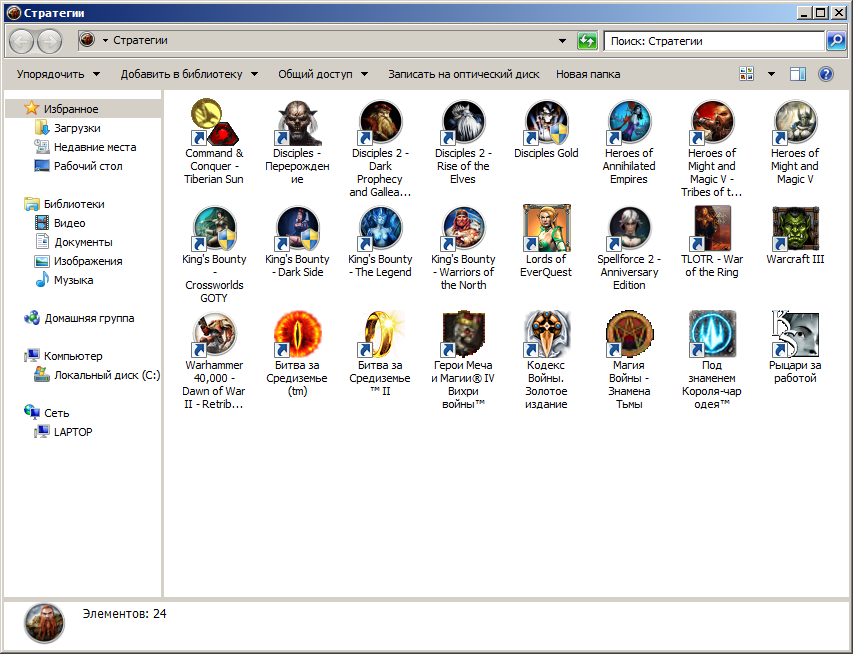Viewport: 853px width, 654px height.
Task: Open the Документы library
Action: click(x=83, y=242)
